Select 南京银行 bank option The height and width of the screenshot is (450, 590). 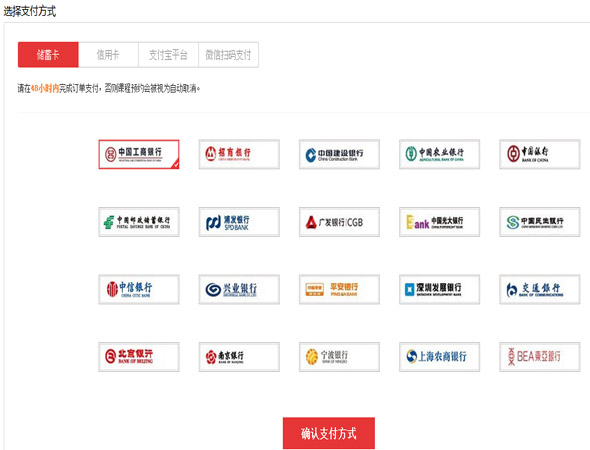click(239, 357)
